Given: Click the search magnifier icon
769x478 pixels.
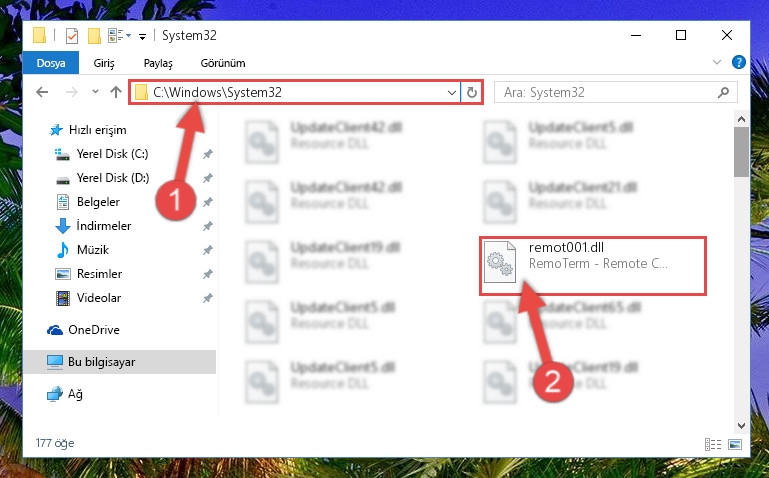Looking at the screenshot, I should (723, 92).
